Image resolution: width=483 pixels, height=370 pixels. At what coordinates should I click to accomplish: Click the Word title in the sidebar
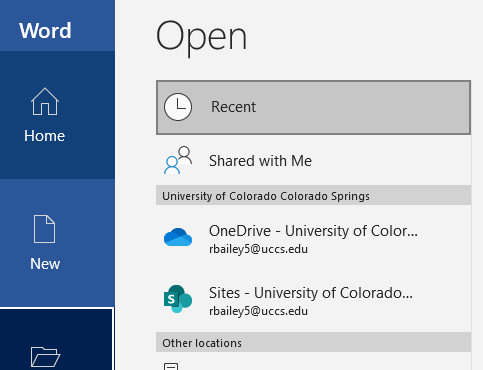click(x=45, y=31)
